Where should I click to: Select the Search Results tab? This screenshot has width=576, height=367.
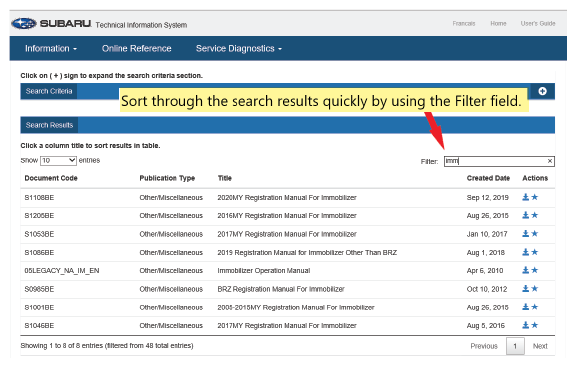coord(49,125)
